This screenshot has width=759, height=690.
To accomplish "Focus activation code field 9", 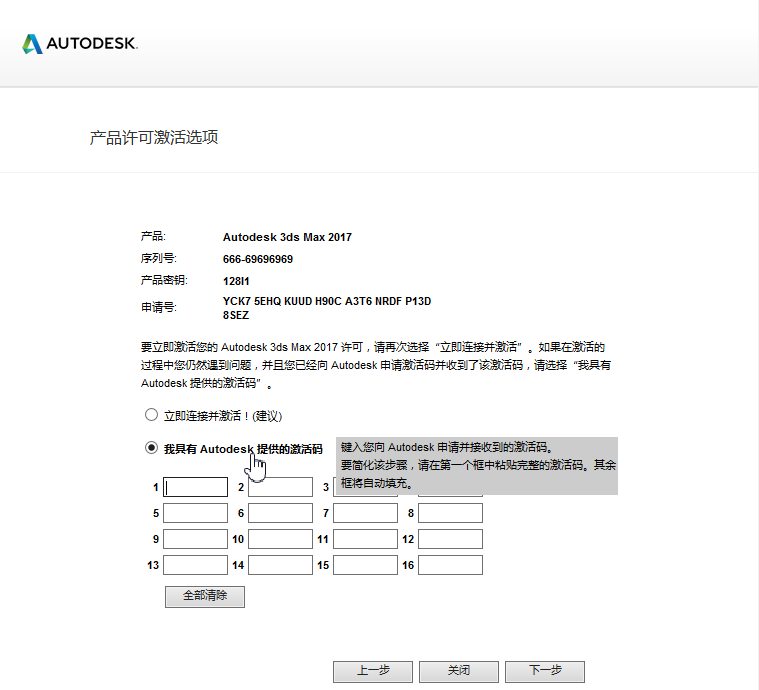I will click(x=196, y=539).
